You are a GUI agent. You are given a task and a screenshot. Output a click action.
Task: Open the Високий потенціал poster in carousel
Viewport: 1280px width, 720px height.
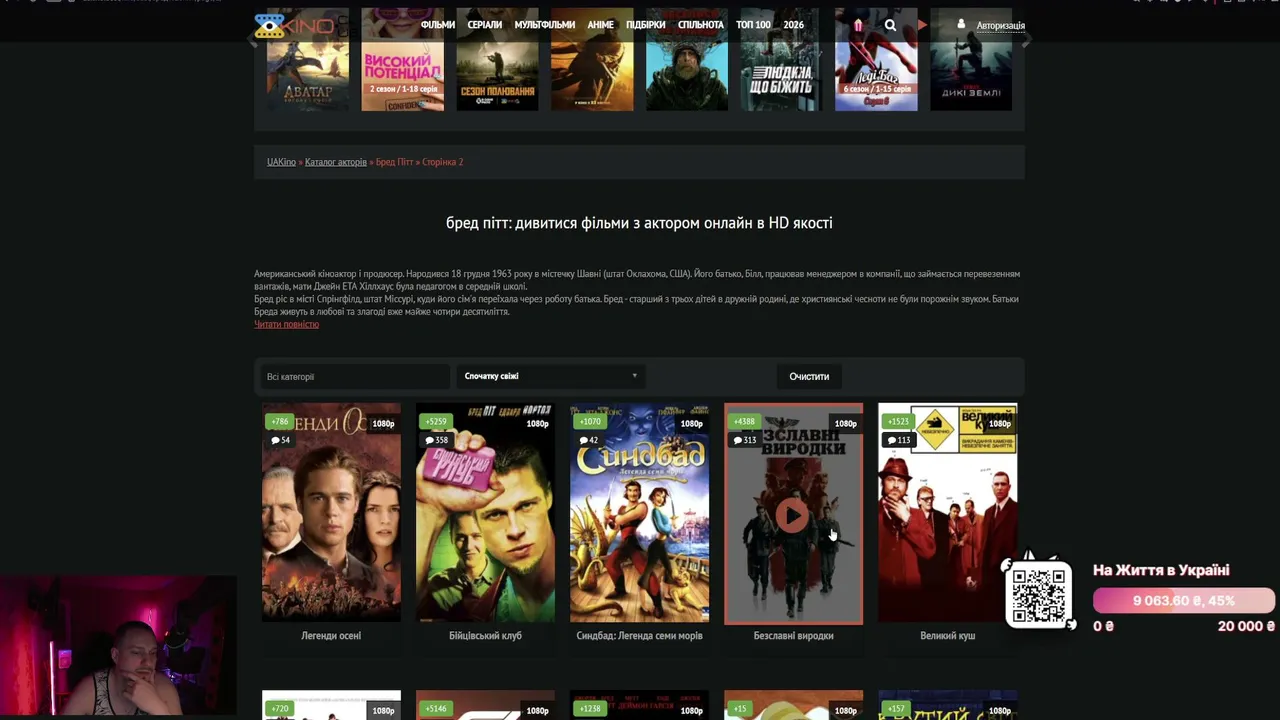pyautogui.click(x=402, y=60)
